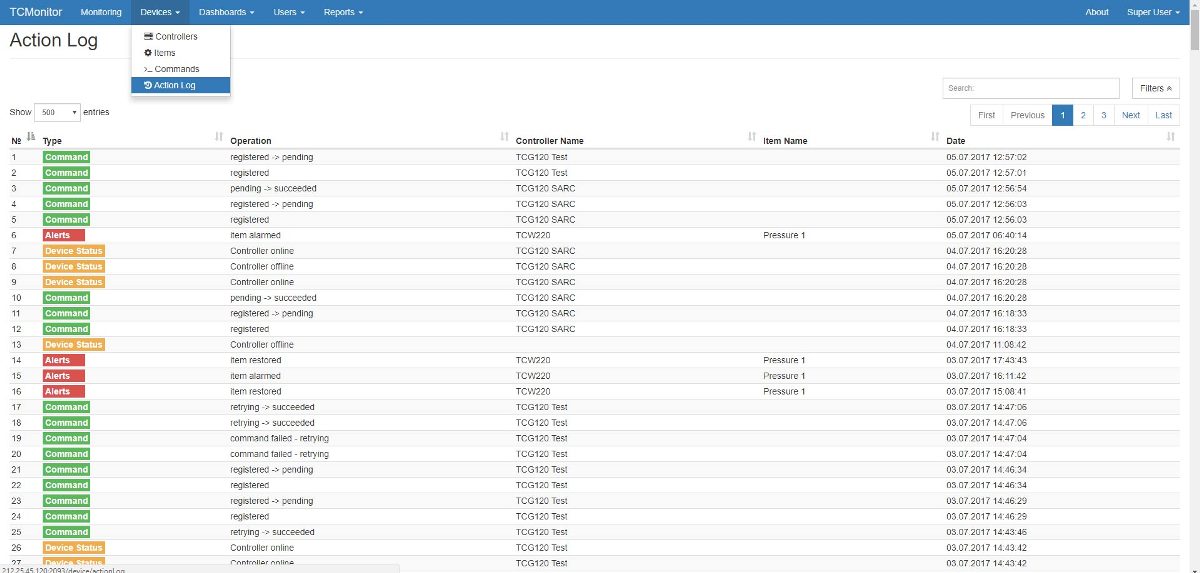Select Action Log in the Devices menu
This screenshot has height=573, width=1200.
(181, 85)
